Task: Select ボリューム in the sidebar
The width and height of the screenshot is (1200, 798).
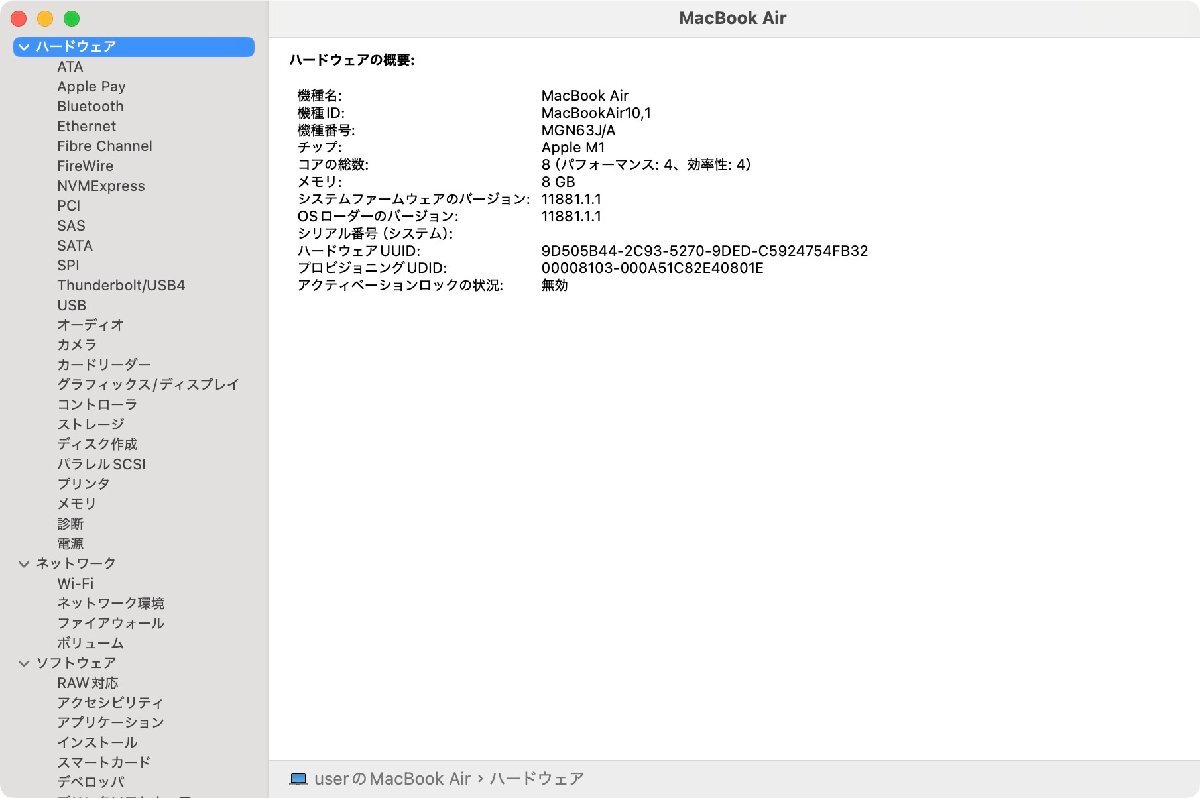Action: (91, 643)
